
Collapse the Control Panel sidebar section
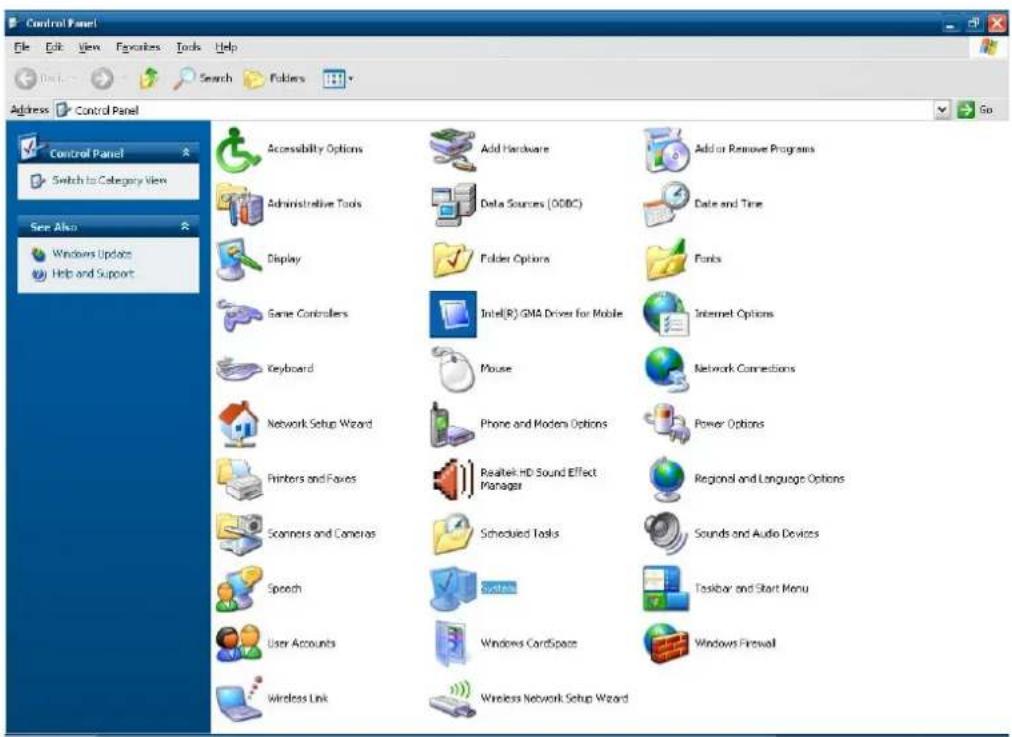[x=186, y=153]
